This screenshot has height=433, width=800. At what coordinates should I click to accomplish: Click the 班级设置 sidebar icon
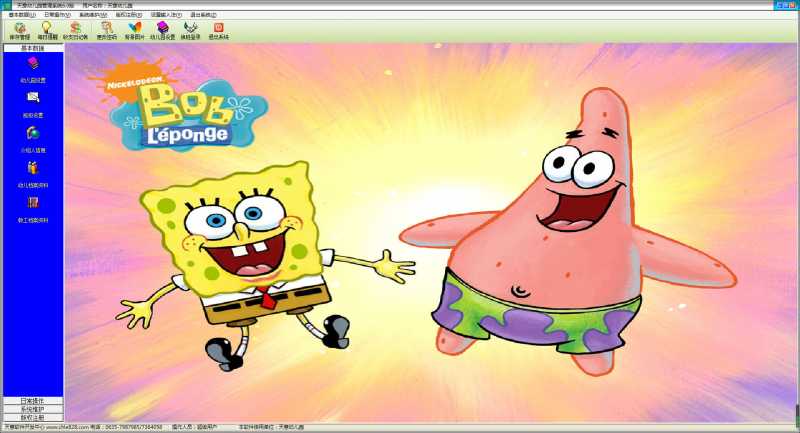[x=33, y=101]
